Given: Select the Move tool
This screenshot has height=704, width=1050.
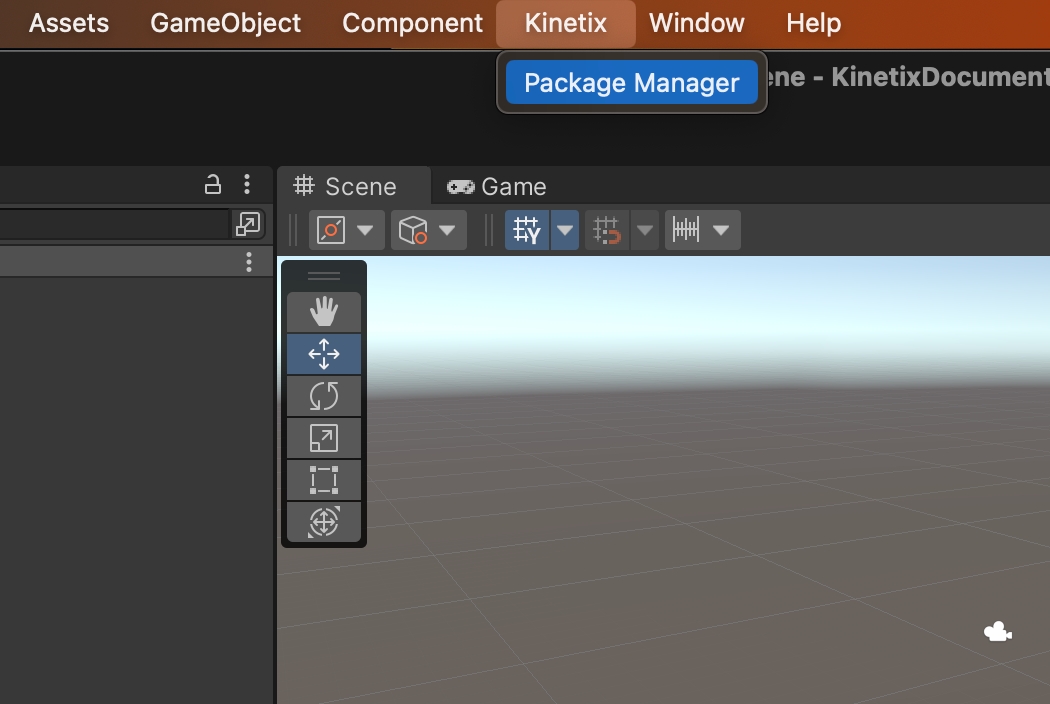Looking at the screenshot, I should point(323,354).
